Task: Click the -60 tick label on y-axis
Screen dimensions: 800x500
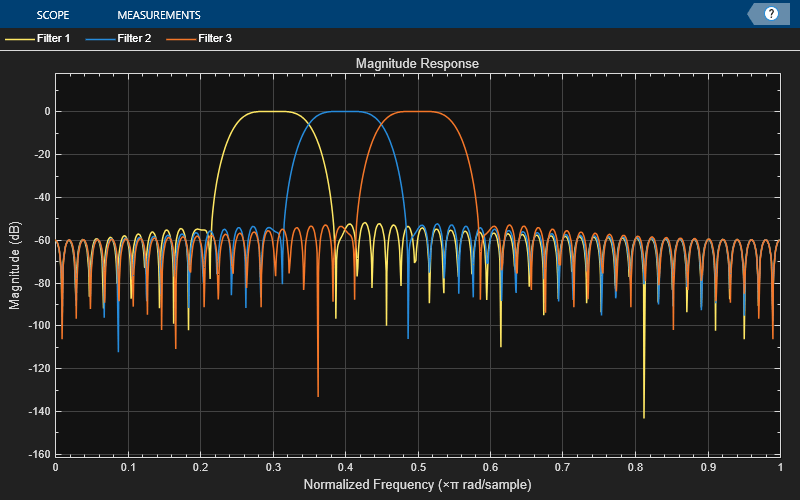Action: 39,241
